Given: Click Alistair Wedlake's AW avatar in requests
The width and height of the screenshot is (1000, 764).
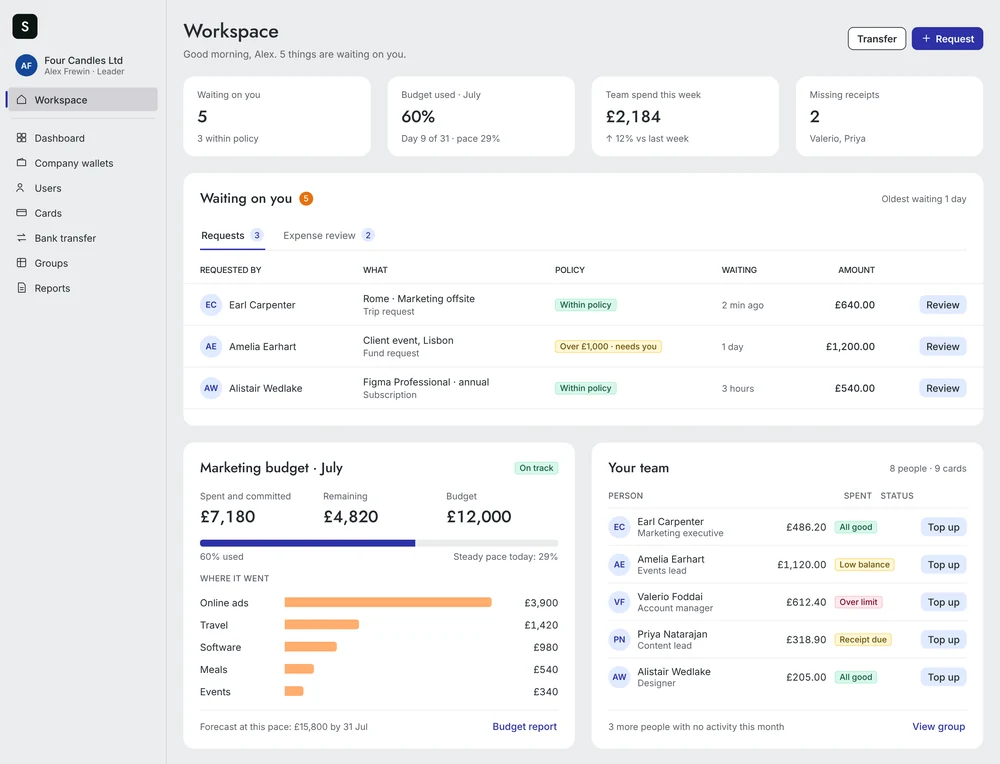Looking at the screenshot, I should point(210,388).
